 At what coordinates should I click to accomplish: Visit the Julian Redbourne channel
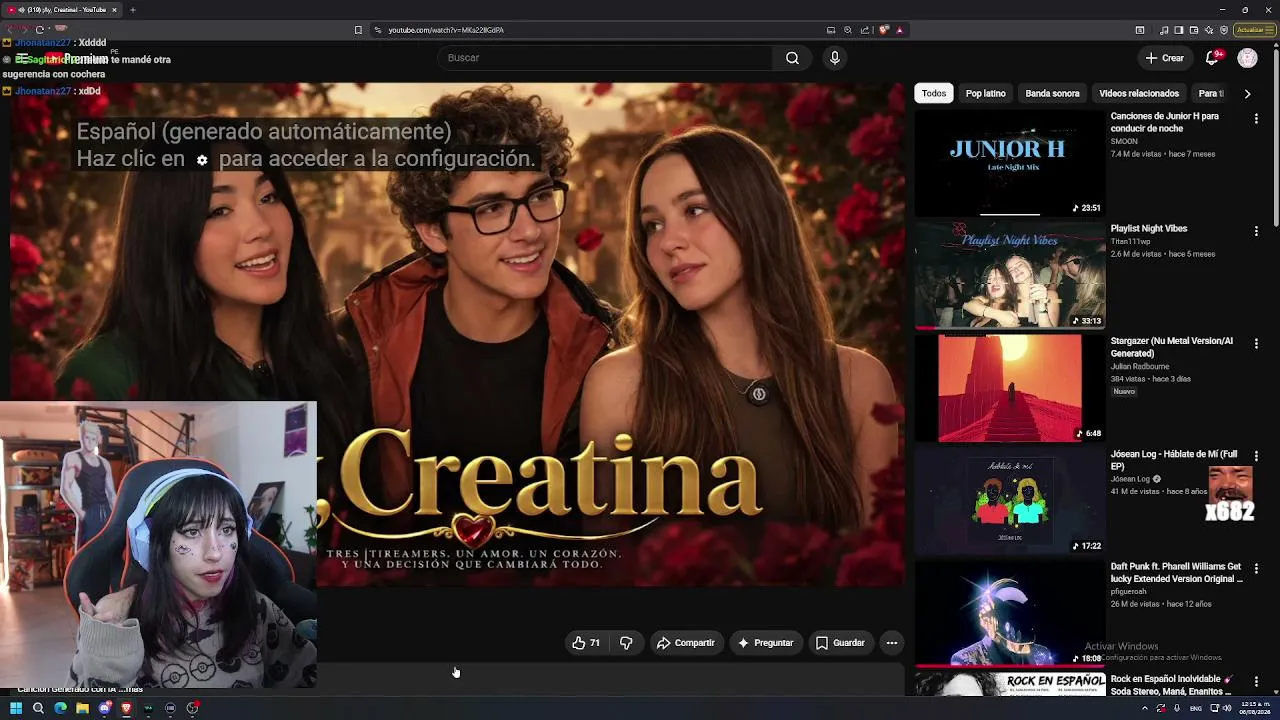pos(1140,367)
